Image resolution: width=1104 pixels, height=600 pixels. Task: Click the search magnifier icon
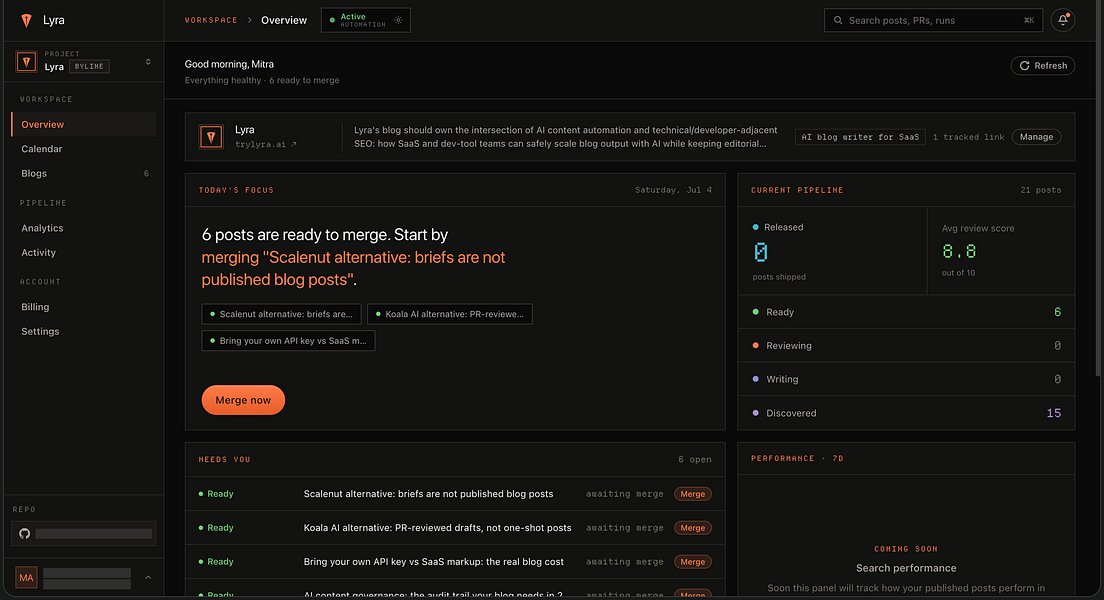pos(838,20)
